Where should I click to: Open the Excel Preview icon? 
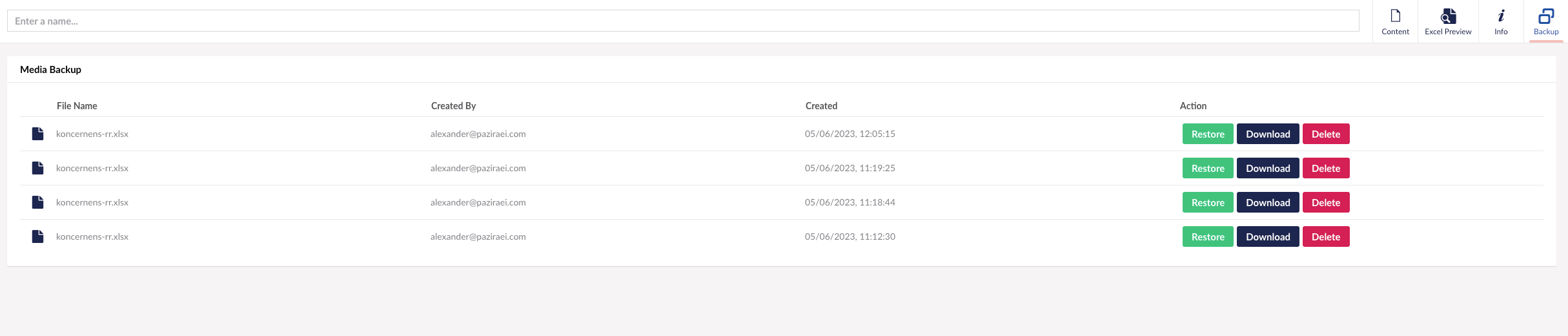(x=1448, y=16)
